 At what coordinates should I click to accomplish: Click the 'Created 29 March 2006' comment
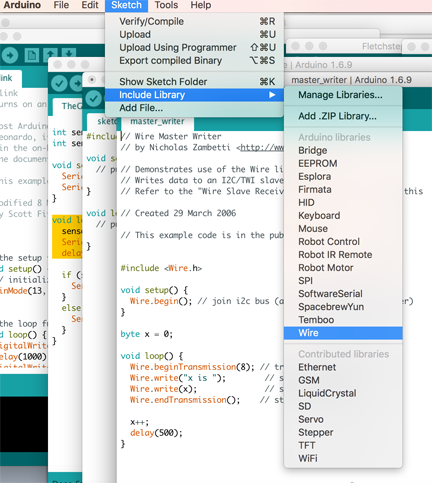(178, 213)
